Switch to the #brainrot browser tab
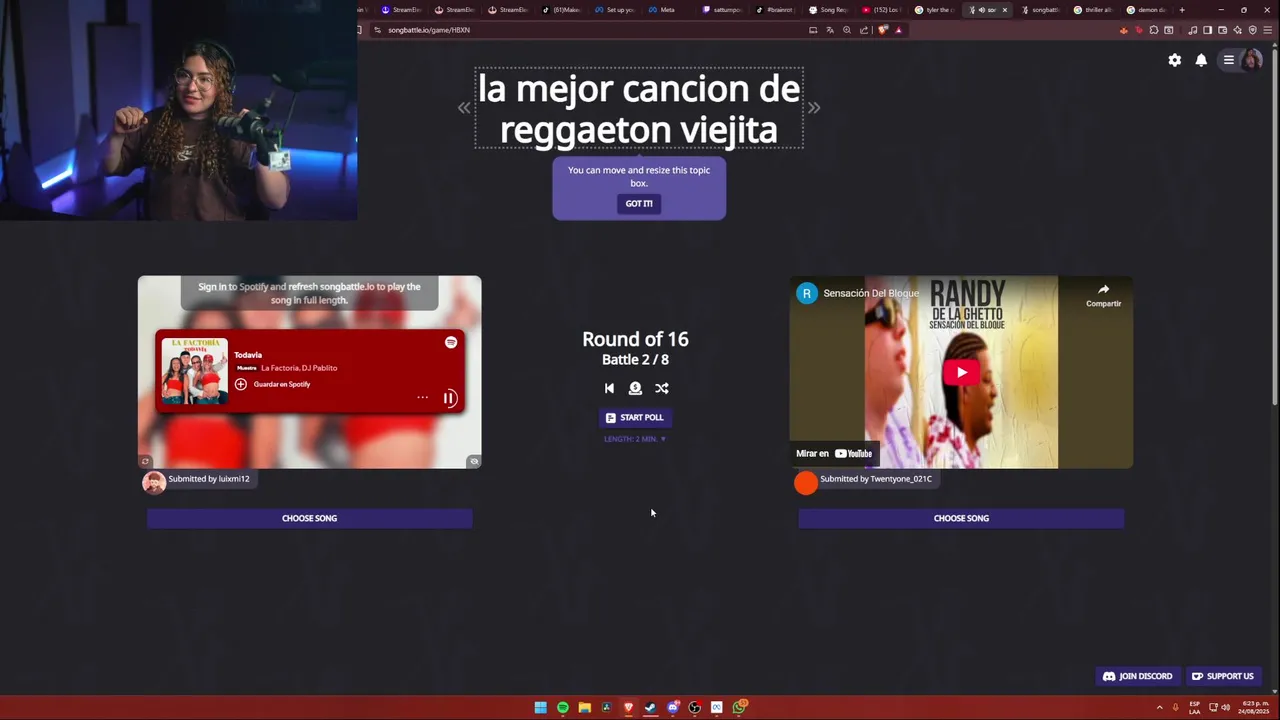This screenshot has height=720, width=1280. (x=774, y=10)
